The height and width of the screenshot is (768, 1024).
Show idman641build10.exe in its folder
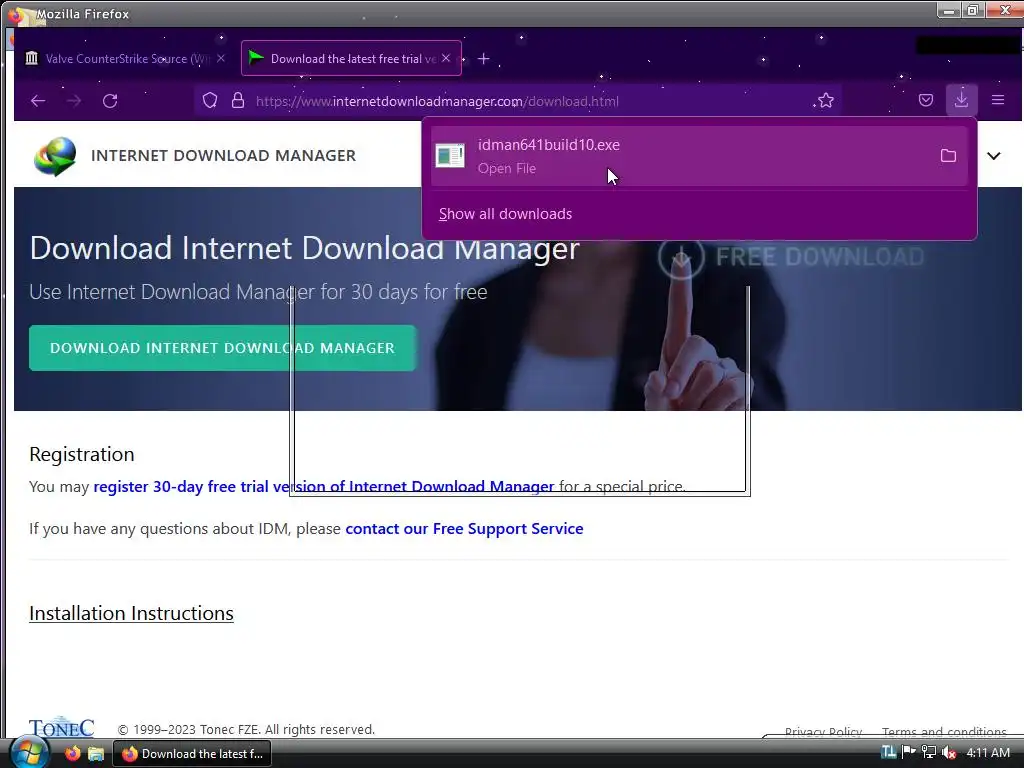pos(948,155)
